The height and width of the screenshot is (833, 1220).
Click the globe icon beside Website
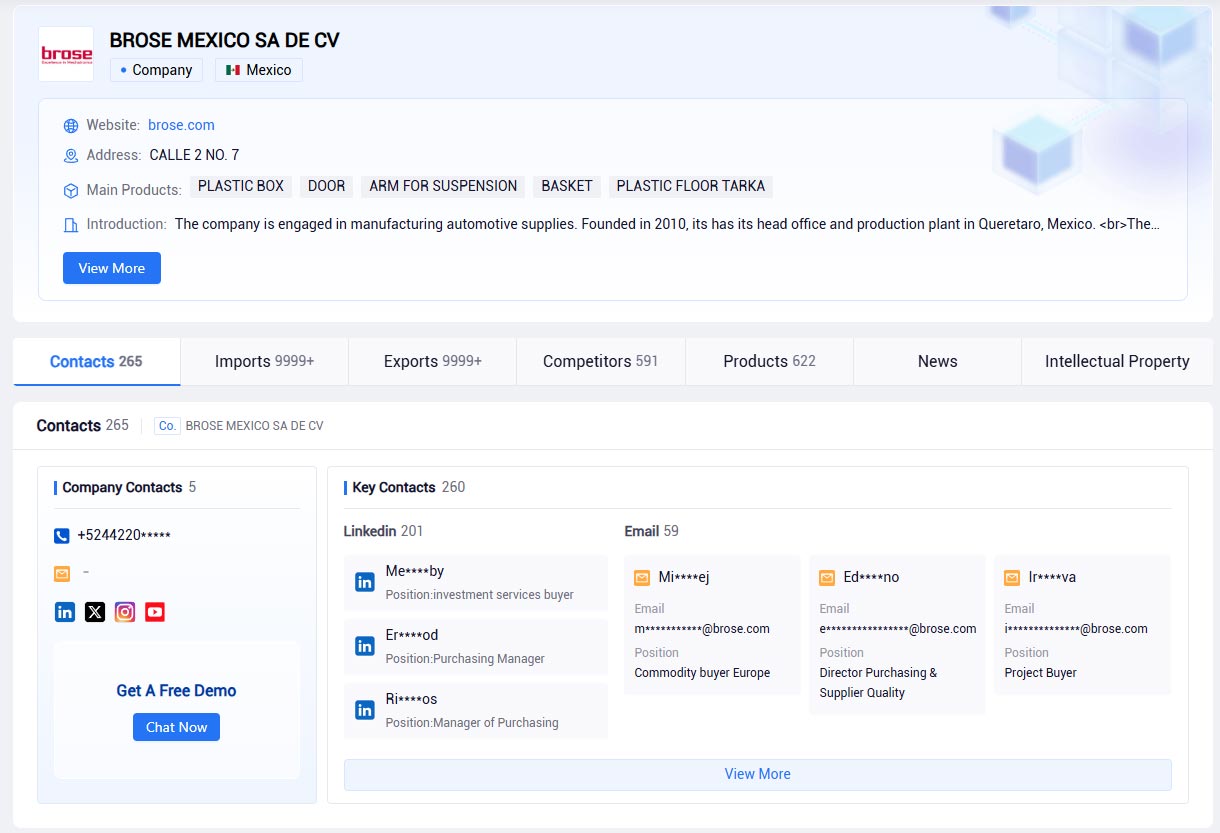(x=71, y=126)
